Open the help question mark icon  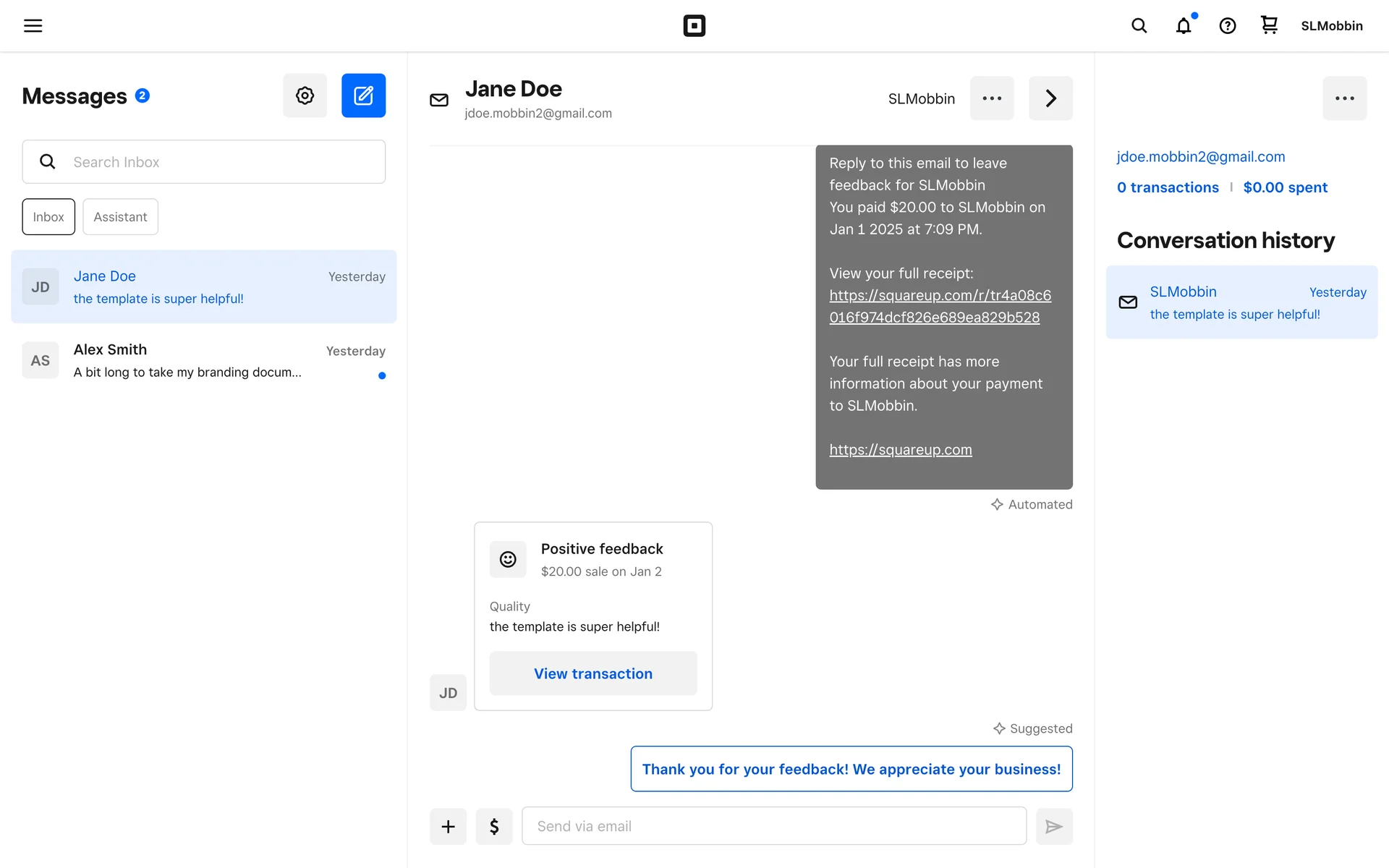pyautogui.click(x=1227, y=26)
